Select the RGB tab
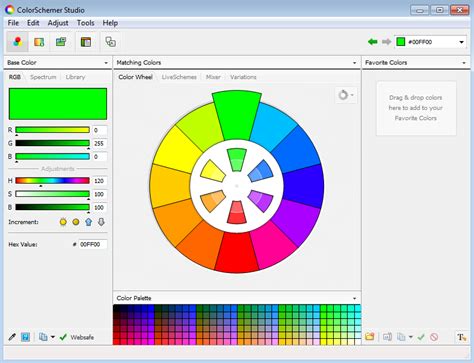The width and height of the screenshot is (474, 363). tap(15, 77)
